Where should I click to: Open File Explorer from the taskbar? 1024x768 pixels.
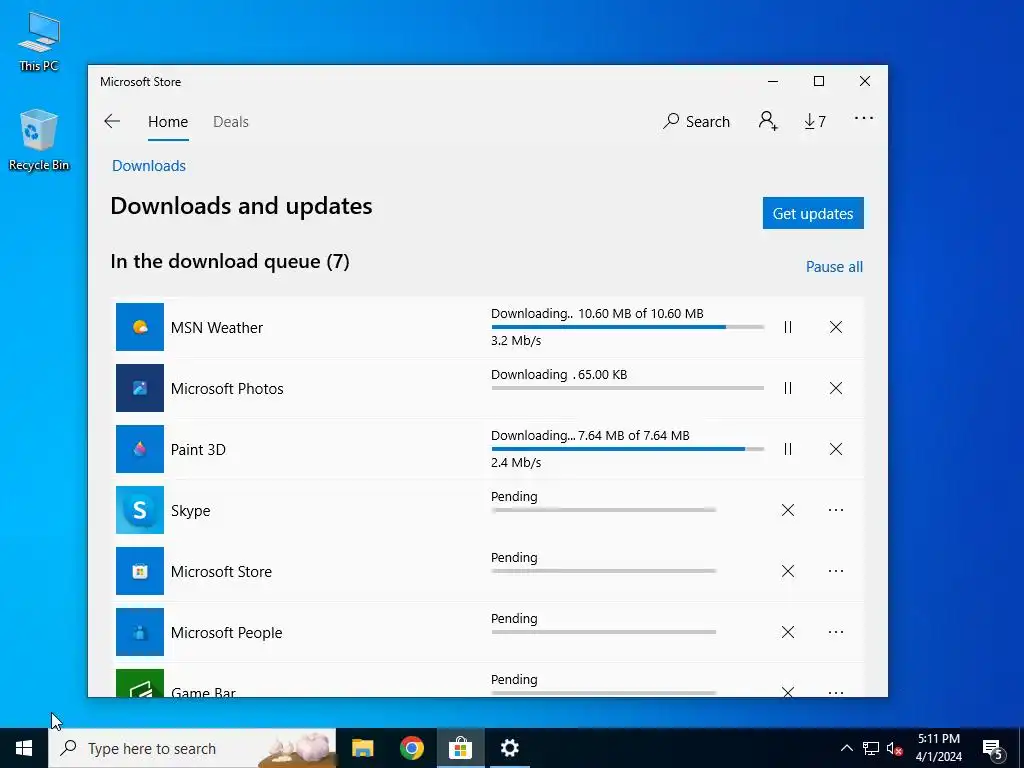coord(362,748)
